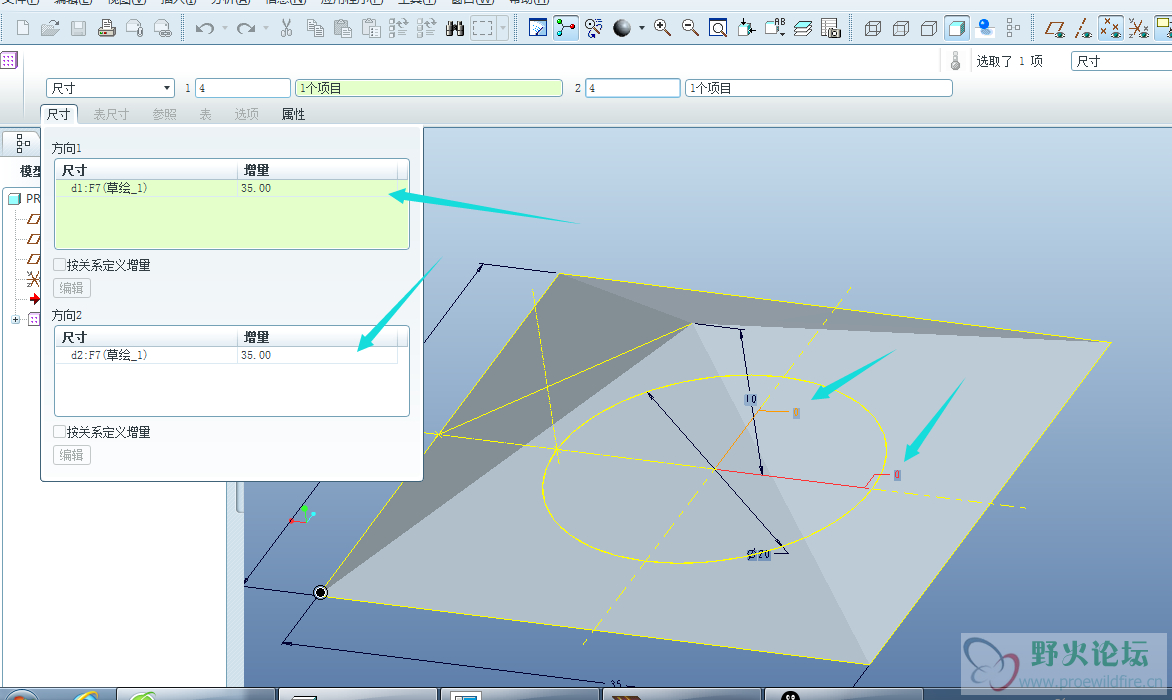1172x700 pixels.
Task: Click the PR part root in model tree
Action: point(24,199)
